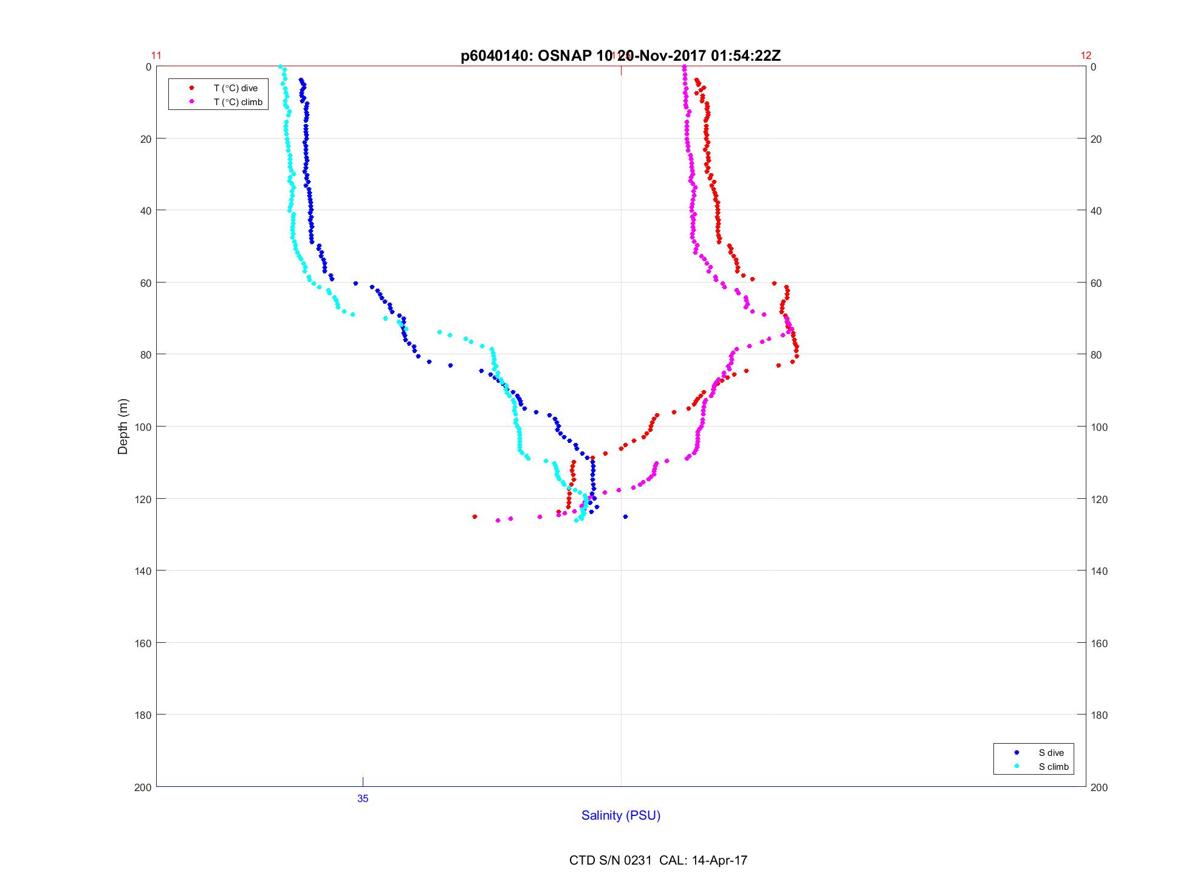1200x885 pixels.
Task: Select the 'T (°C) climb' legend entry
Action: coord(237,102)
